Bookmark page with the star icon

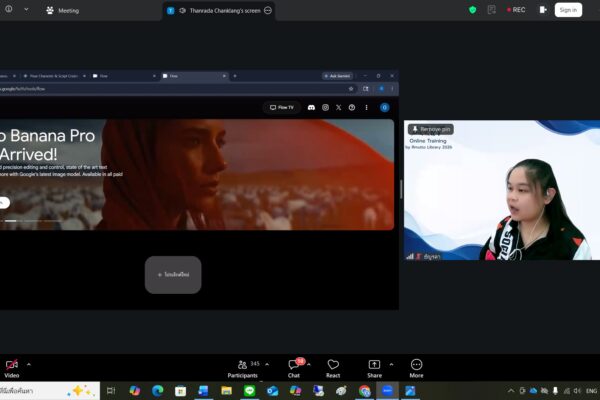(x=351, y=89)
